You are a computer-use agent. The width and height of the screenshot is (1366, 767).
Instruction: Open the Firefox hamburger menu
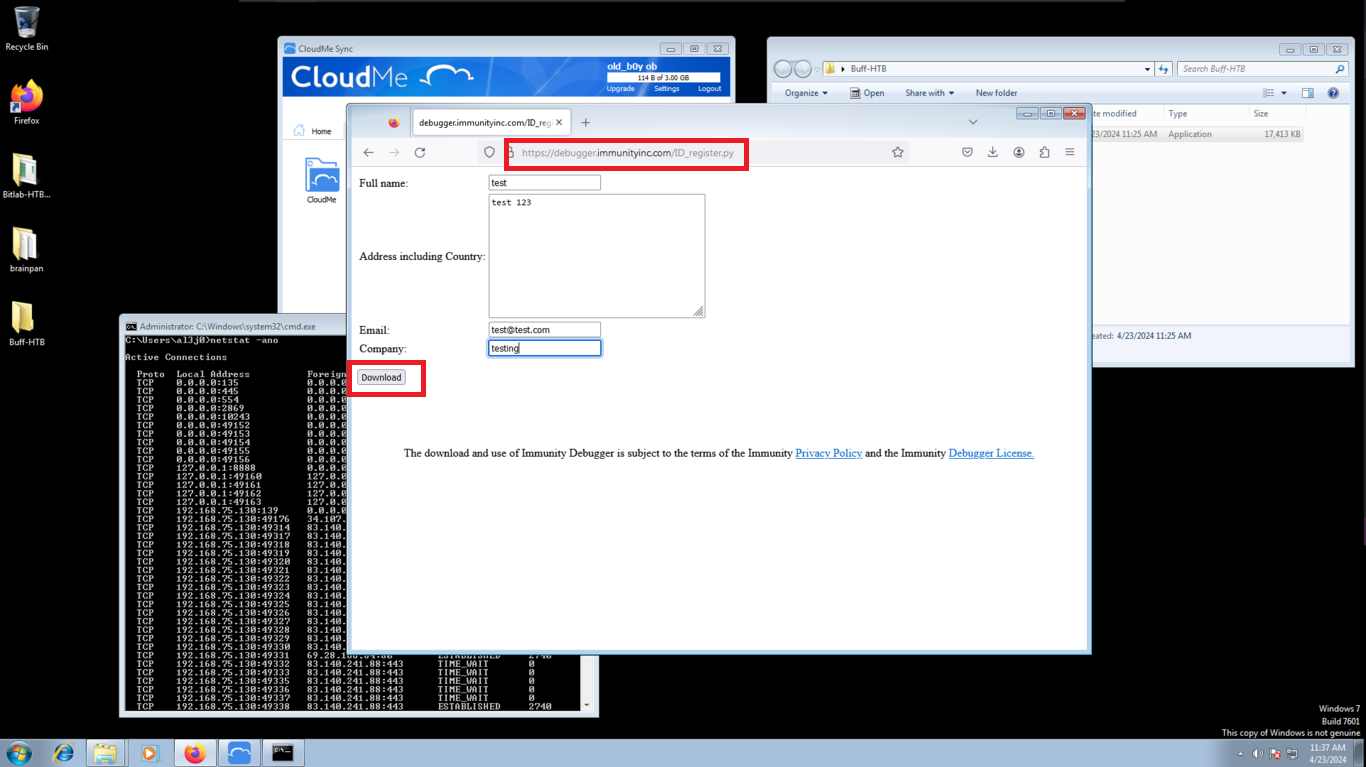click(x=1070, y=152)
